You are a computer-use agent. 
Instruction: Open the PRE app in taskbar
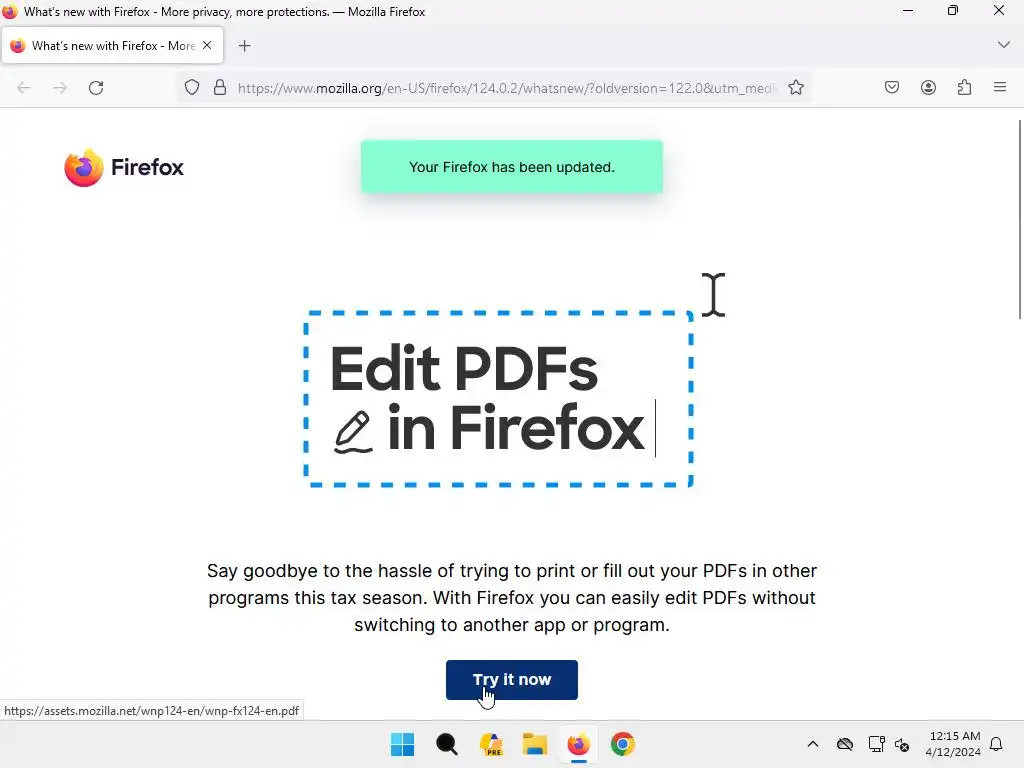pyautogui.click(x=491, y=744)
